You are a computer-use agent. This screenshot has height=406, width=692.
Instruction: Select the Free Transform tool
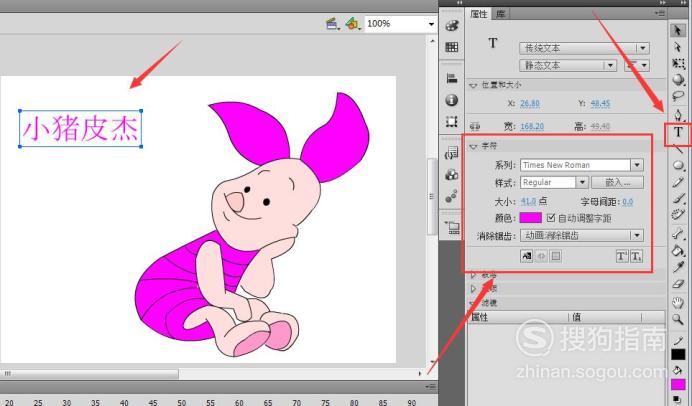click(x=678, y=64)
